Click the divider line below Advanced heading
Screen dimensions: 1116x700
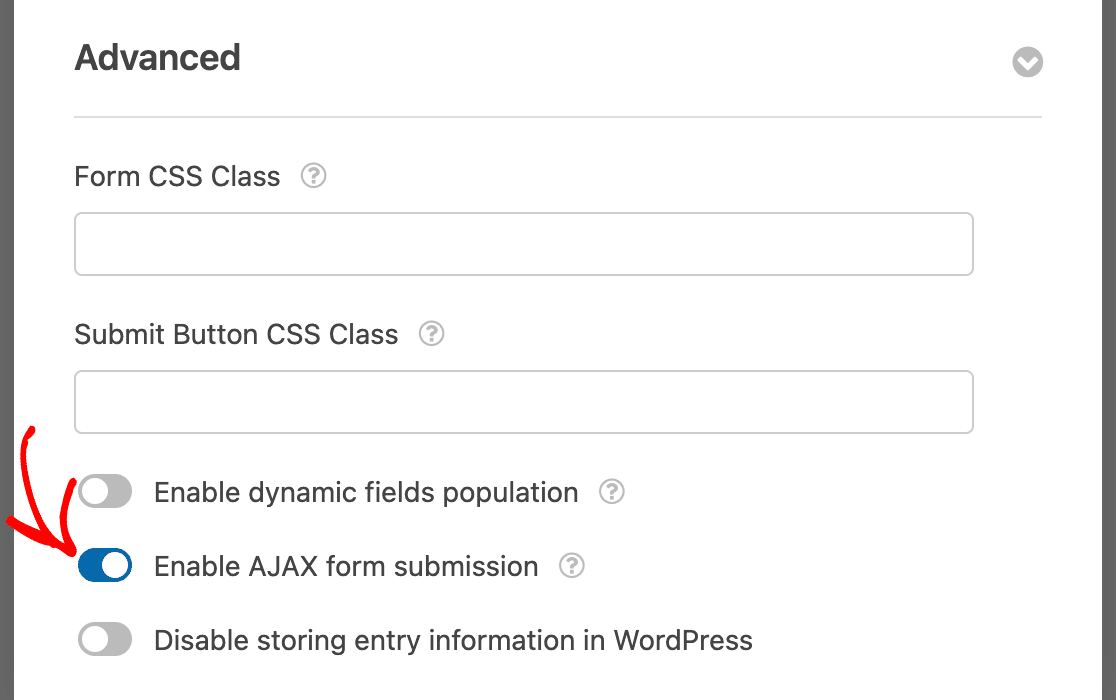pos(557,118)
